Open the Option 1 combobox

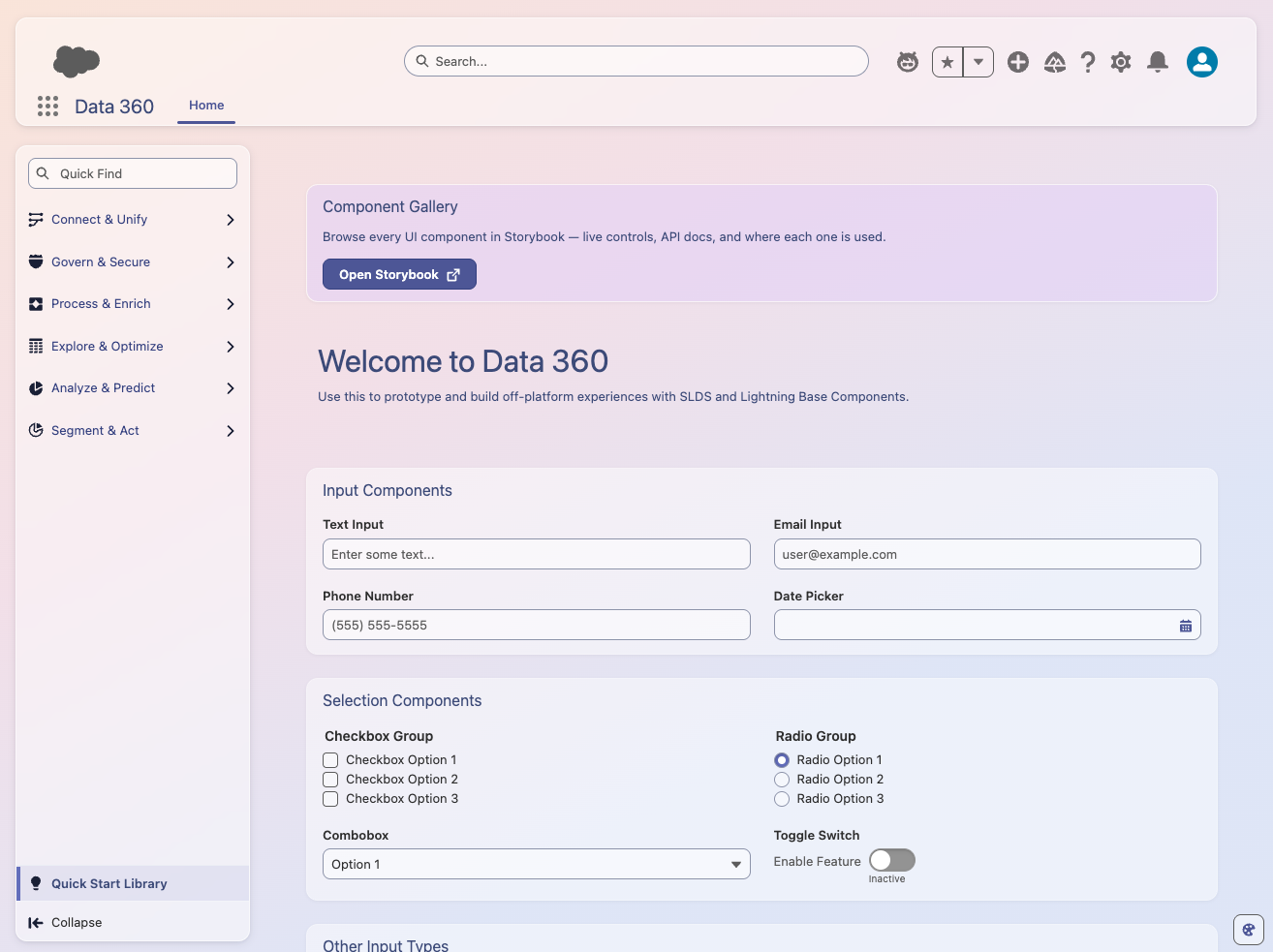pyautogui.click(x=537, y=864)
